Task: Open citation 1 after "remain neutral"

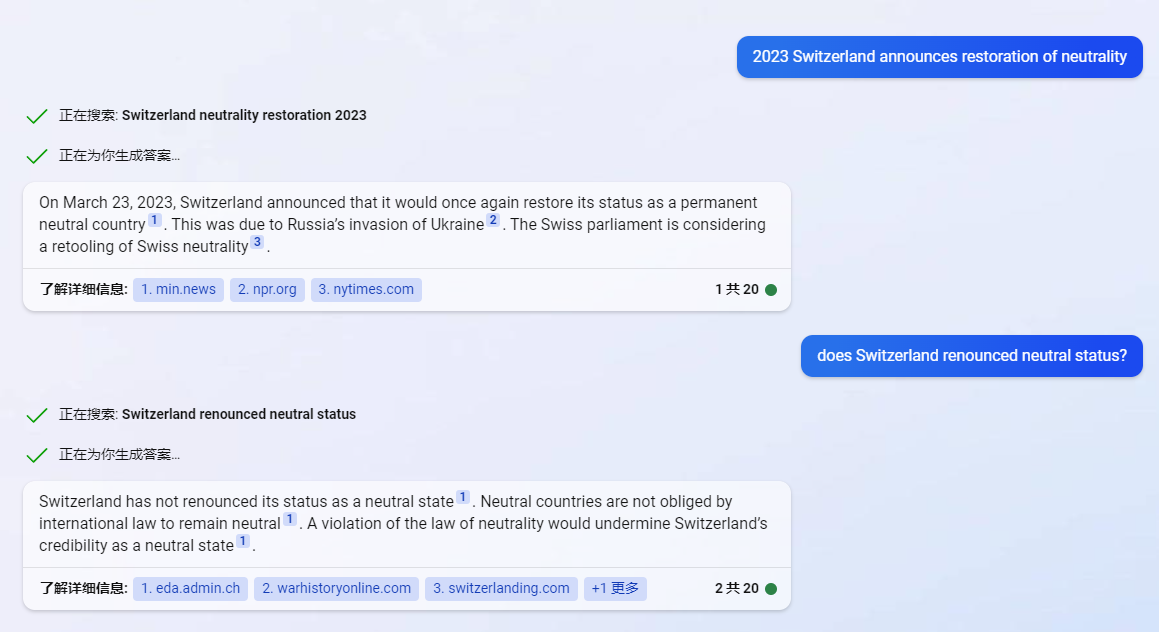Action: (x=290, y=519)
